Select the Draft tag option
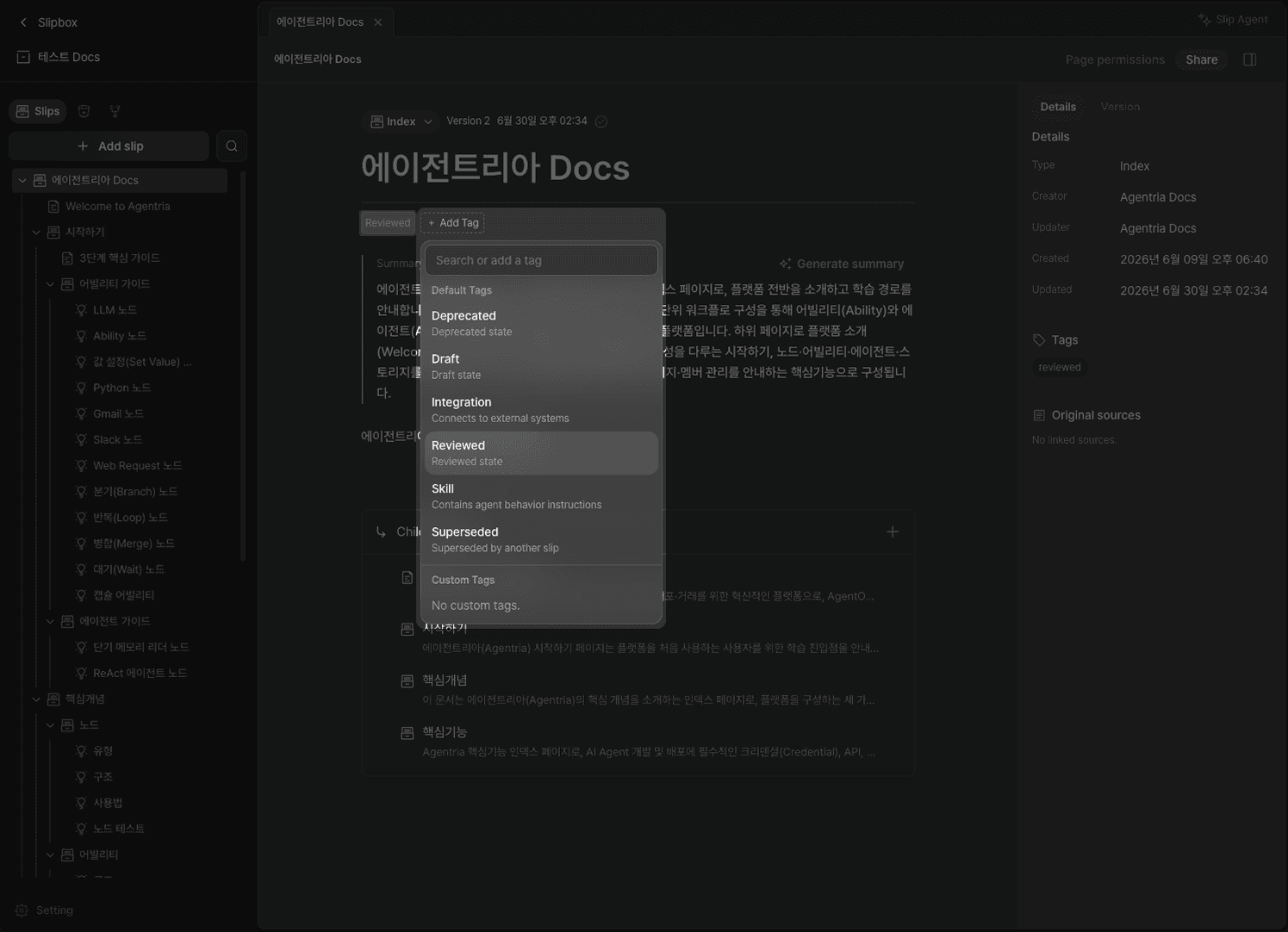This screenshot has width=1288, height=932. pyautogui.click(x=541, y=366)
